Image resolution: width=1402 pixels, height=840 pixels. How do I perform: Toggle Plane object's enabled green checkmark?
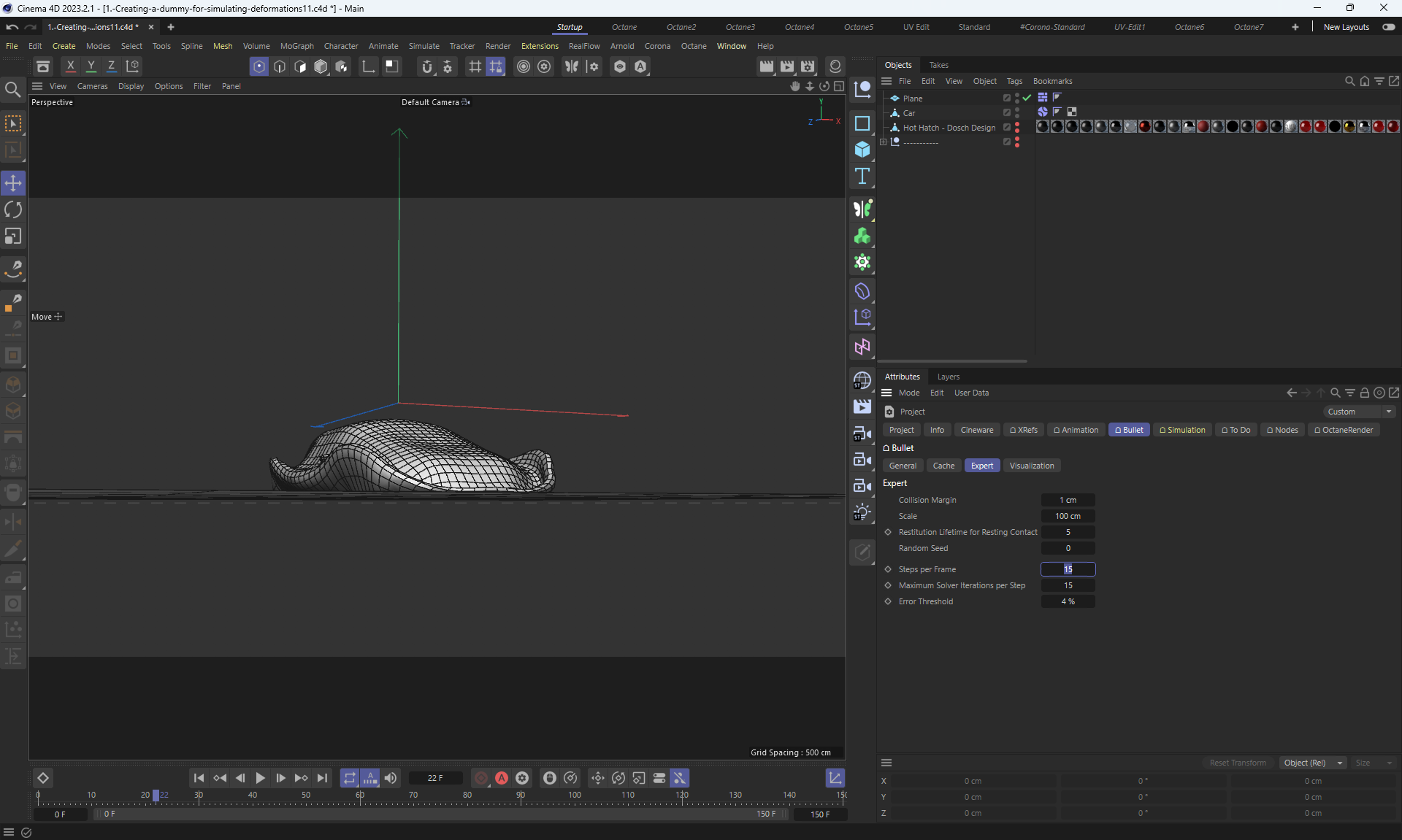click(1027, 98)
